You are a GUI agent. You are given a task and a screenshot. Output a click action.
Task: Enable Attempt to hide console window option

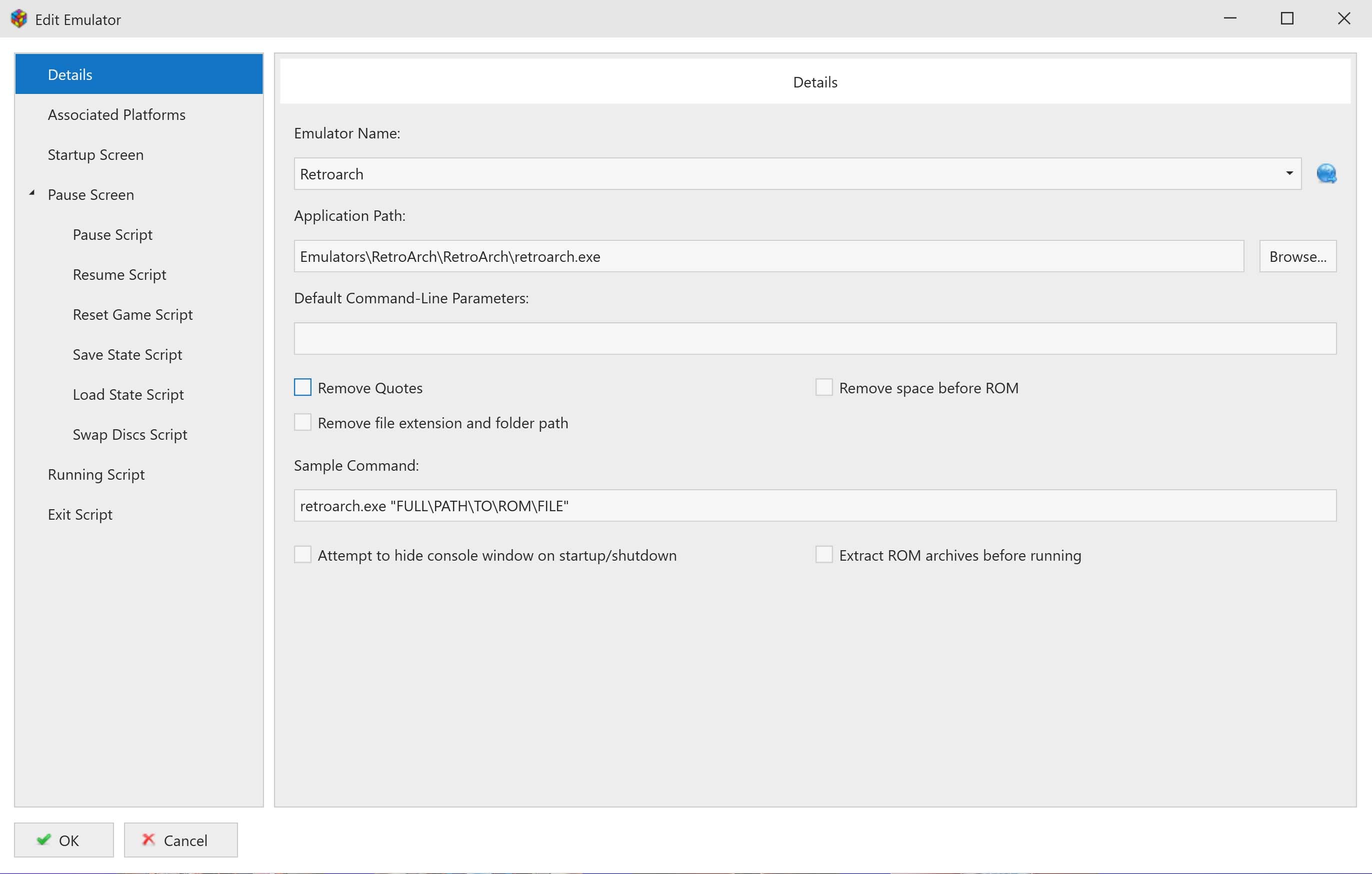pyautogui.click(x=302, y=555)
